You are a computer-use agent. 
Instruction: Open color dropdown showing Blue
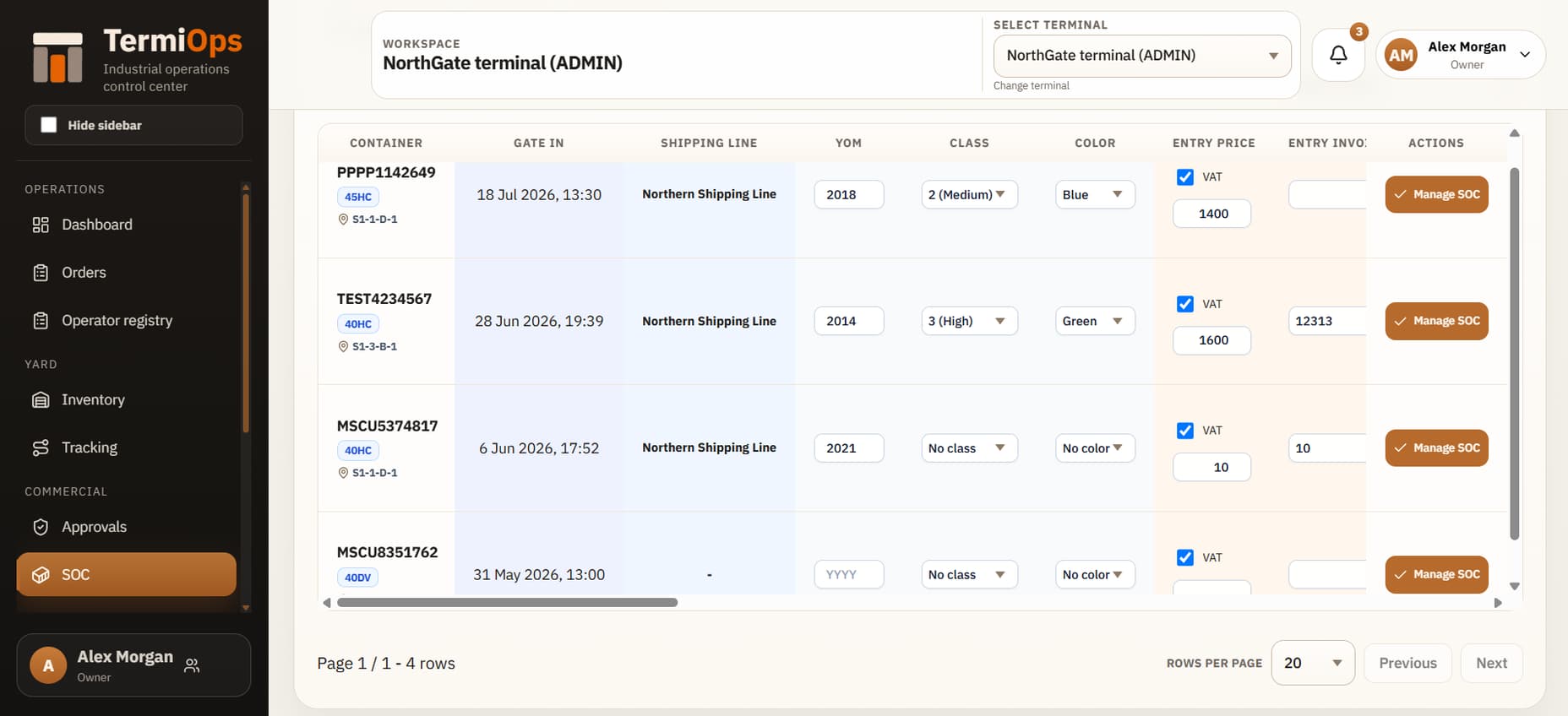click(x=1095, y=194)
